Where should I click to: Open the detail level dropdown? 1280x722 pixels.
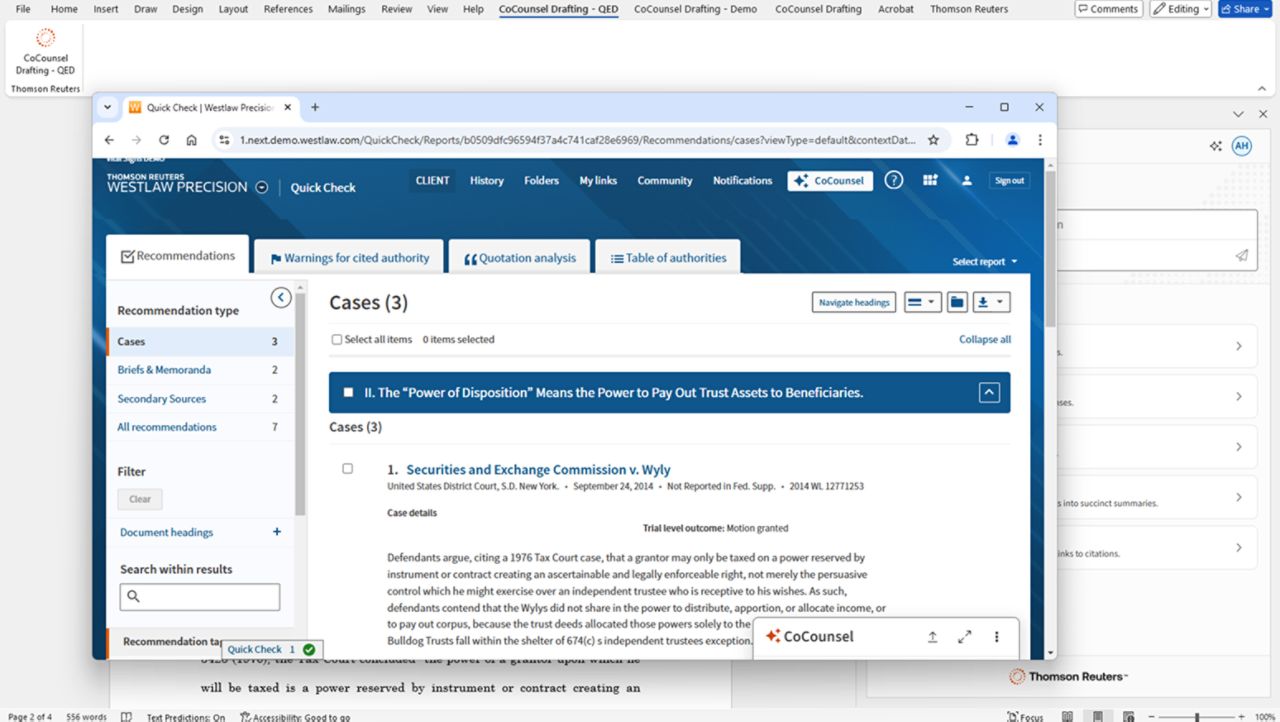(x=922, y=302)
